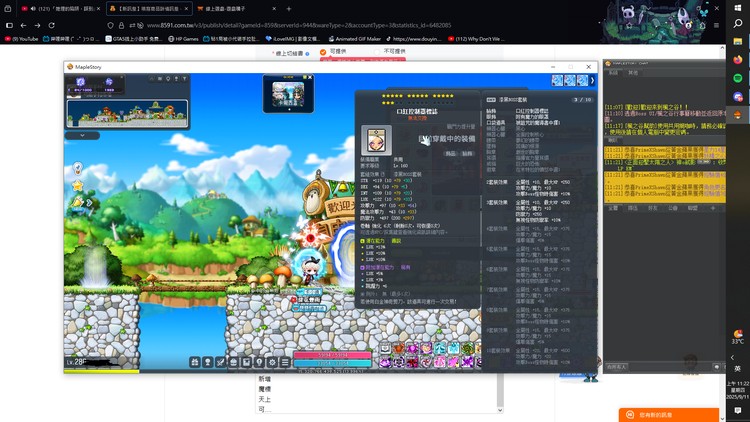Click the first buff icon at top right

coord(557,80)
